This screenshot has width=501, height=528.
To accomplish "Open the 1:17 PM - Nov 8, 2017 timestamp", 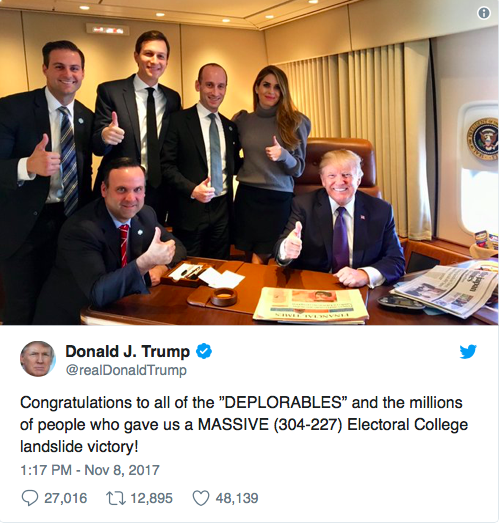I will coord(90,470).
